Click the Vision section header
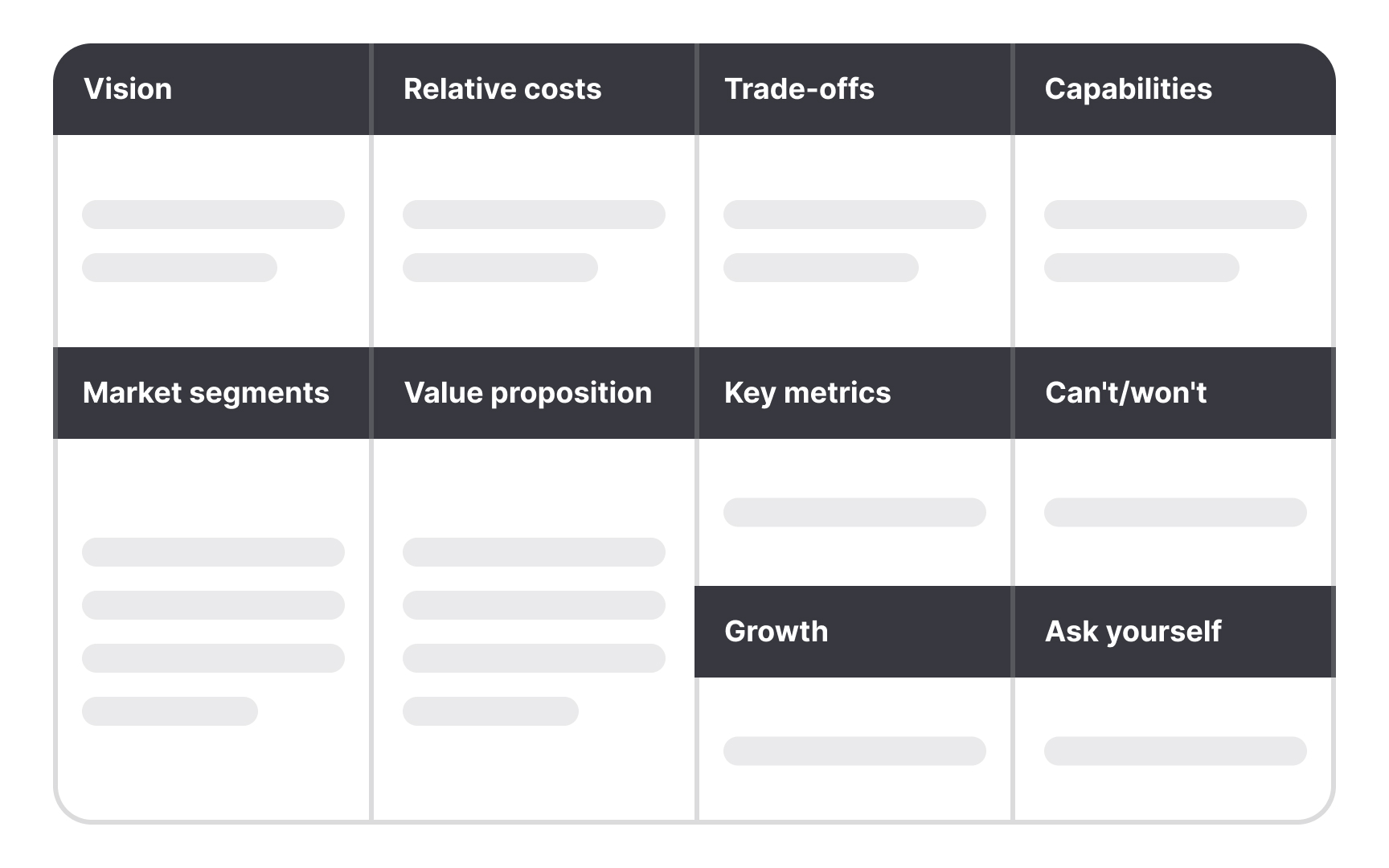The height and width of the screenshot is (868, 1389). (x=129, y=89)
